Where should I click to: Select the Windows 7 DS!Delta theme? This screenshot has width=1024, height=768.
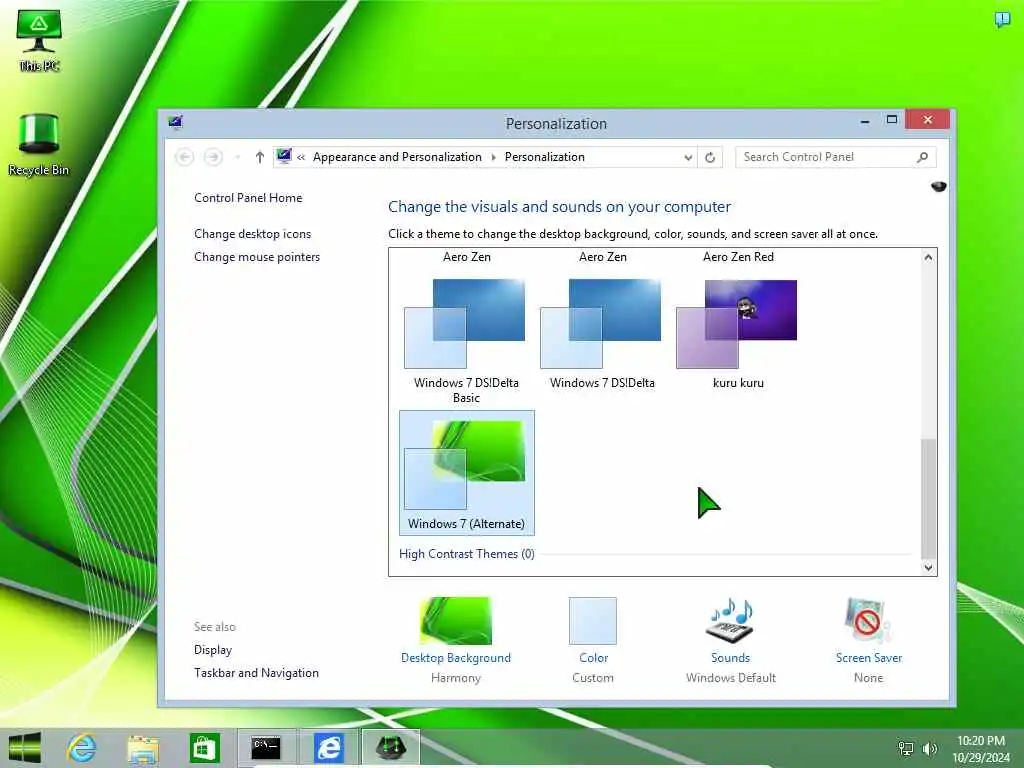pos(602,333)
